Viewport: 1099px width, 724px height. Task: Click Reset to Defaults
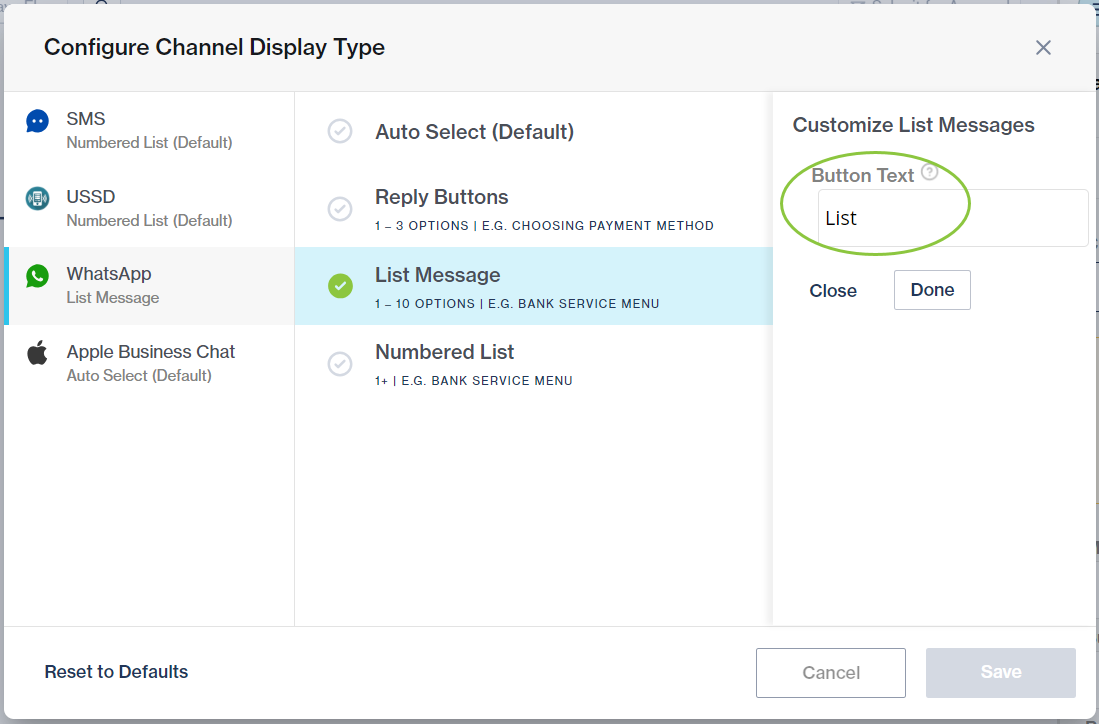pos(116,672)
